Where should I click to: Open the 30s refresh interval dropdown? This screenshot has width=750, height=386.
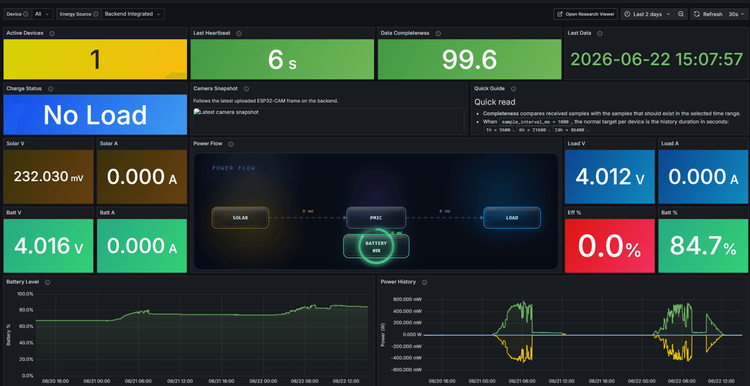point(736,14)
